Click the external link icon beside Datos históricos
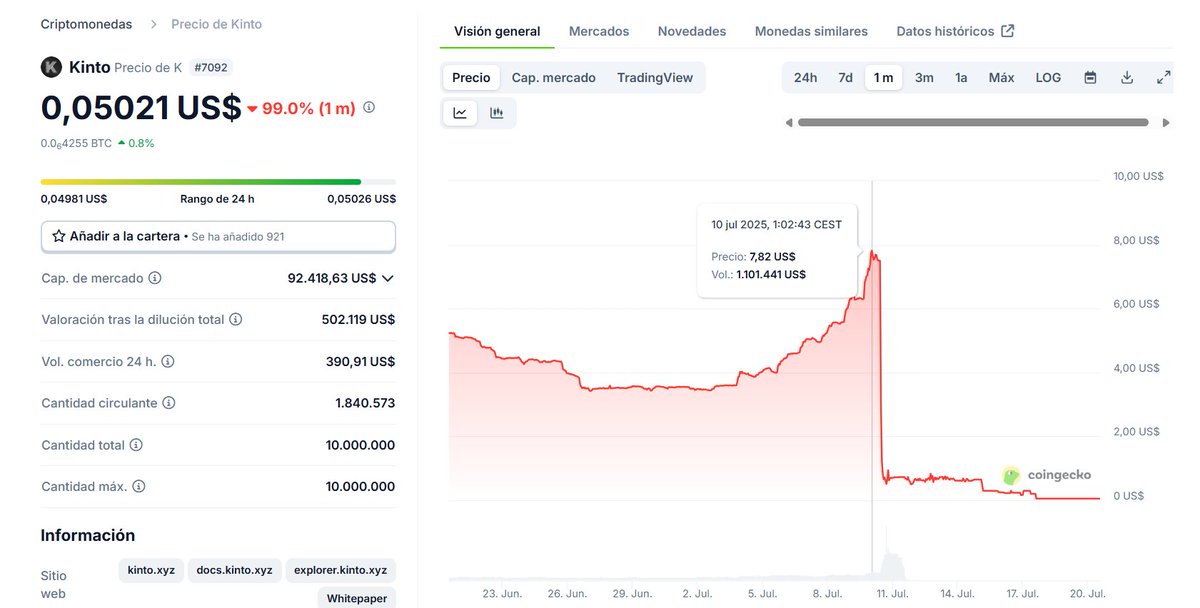The image size is (1200, 608). pyautogui.click(x=1008, y=31)
